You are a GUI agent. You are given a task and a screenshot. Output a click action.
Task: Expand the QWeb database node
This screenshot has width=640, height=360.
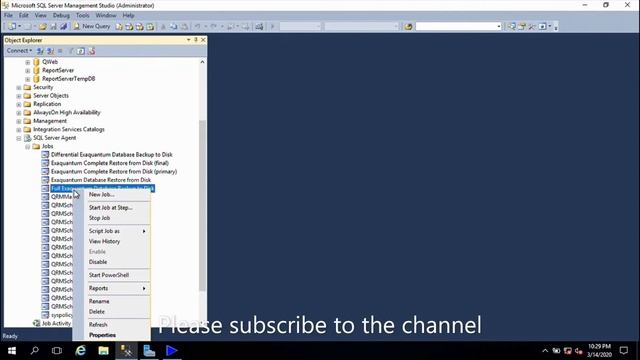click(x=28, y=62)
